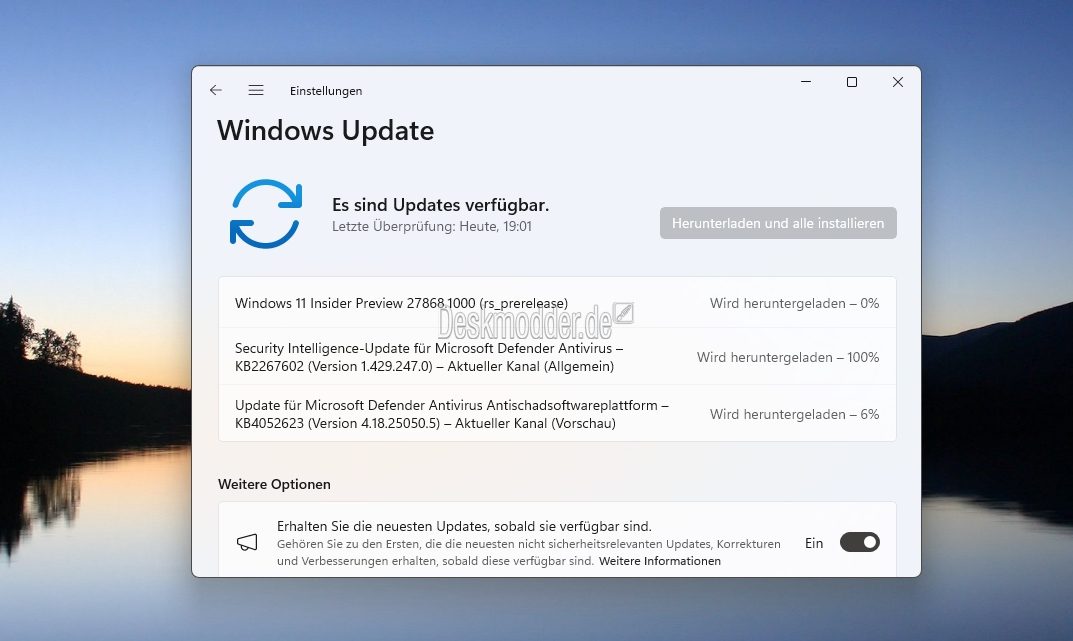
Task: Click the Letzte Überprüfung: Heute, 19:01 text
Action: [432, 226]
